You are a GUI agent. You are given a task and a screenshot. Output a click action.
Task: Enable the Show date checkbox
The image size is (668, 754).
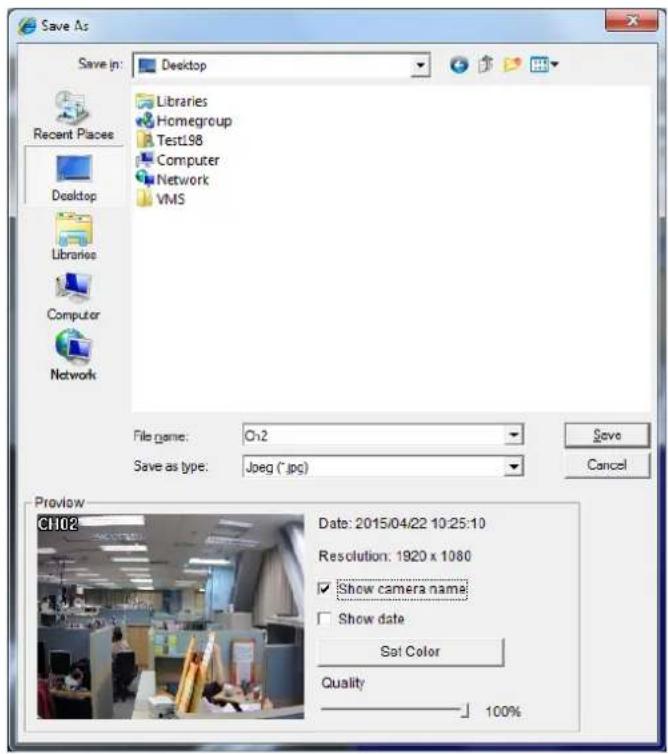click(x=325, y=618)
